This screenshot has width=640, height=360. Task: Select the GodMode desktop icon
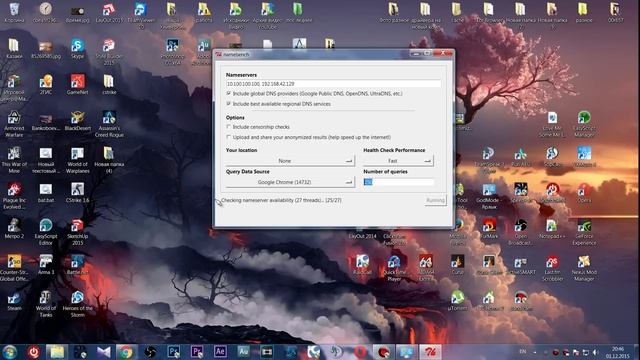(x=489, y=196)
